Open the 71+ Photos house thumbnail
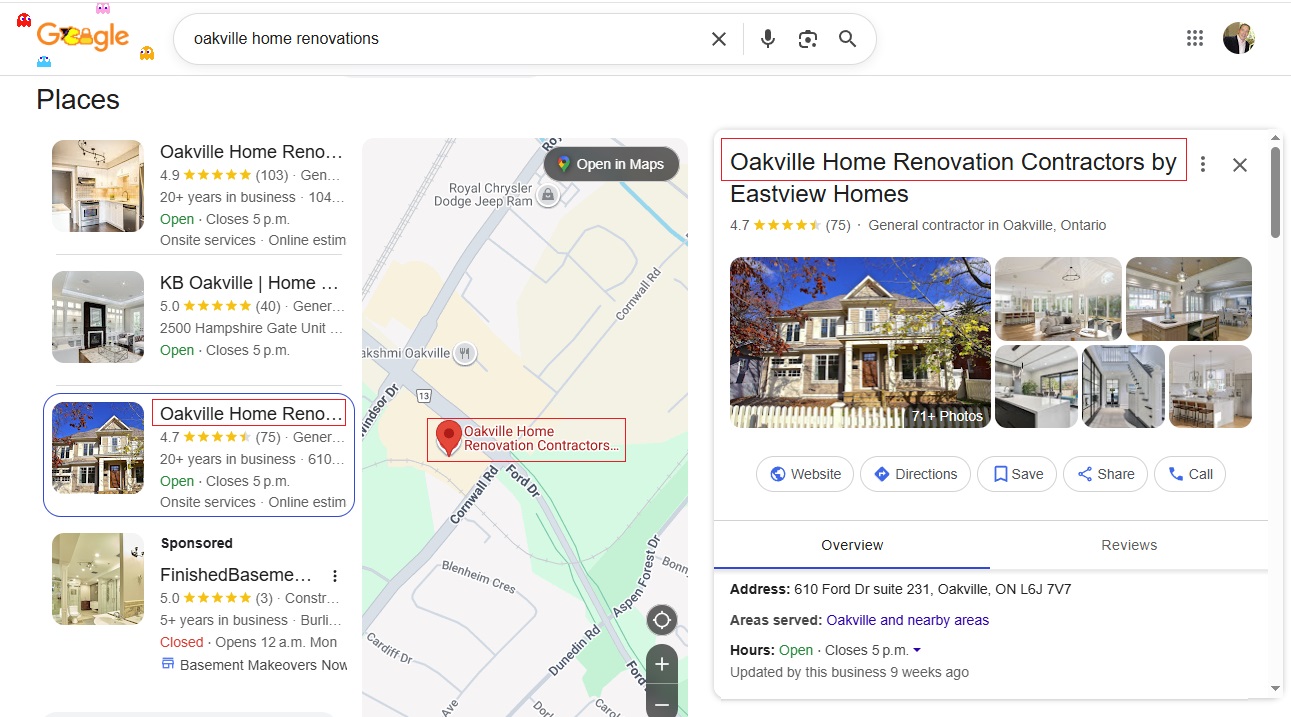Viewport: 1291px width, 717px height. click(x=860, y=342)
